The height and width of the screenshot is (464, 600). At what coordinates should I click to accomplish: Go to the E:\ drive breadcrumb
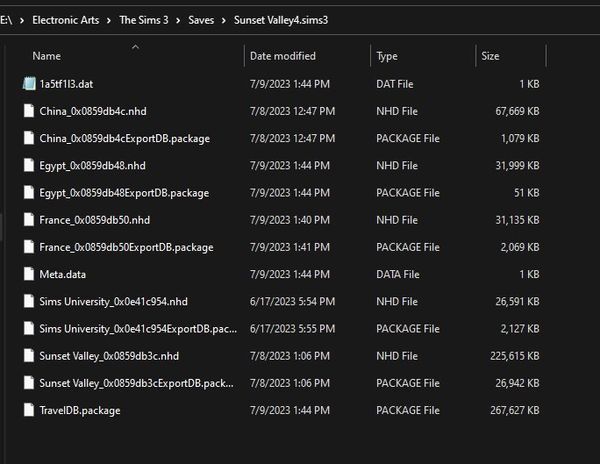(x=6, y=20)
